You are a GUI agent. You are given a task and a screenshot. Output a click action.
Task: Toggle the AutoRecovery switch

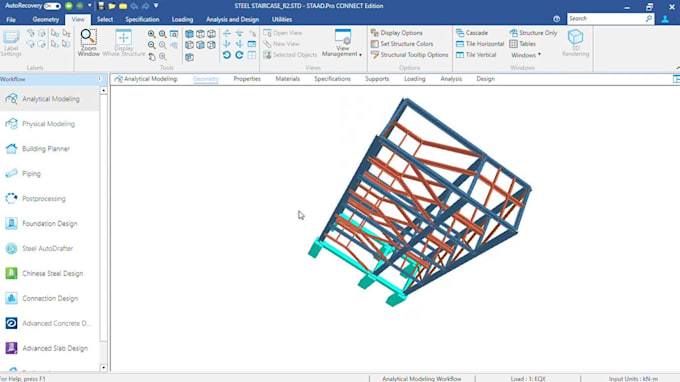pos(52,6)
